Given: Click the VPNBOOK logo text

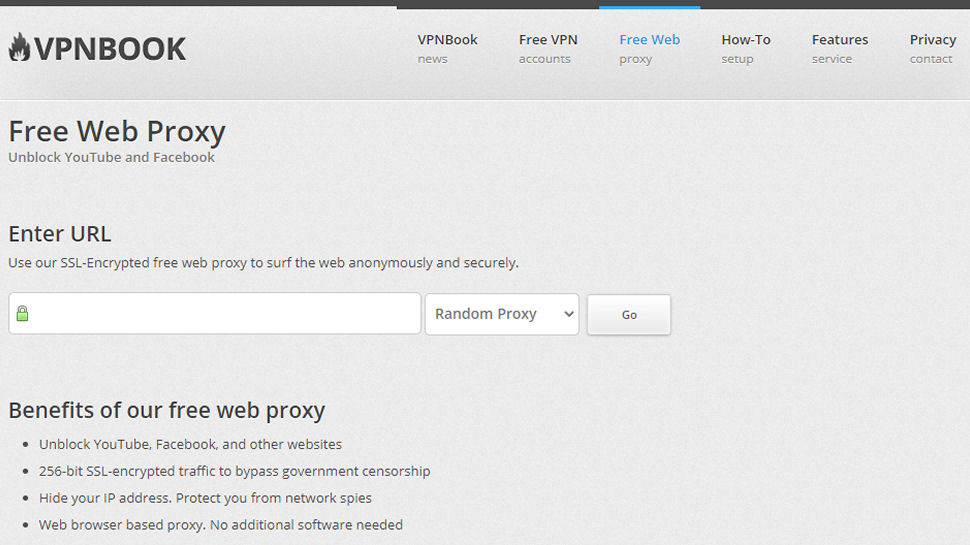Looking at the screenshot, I should click(109, 49).
